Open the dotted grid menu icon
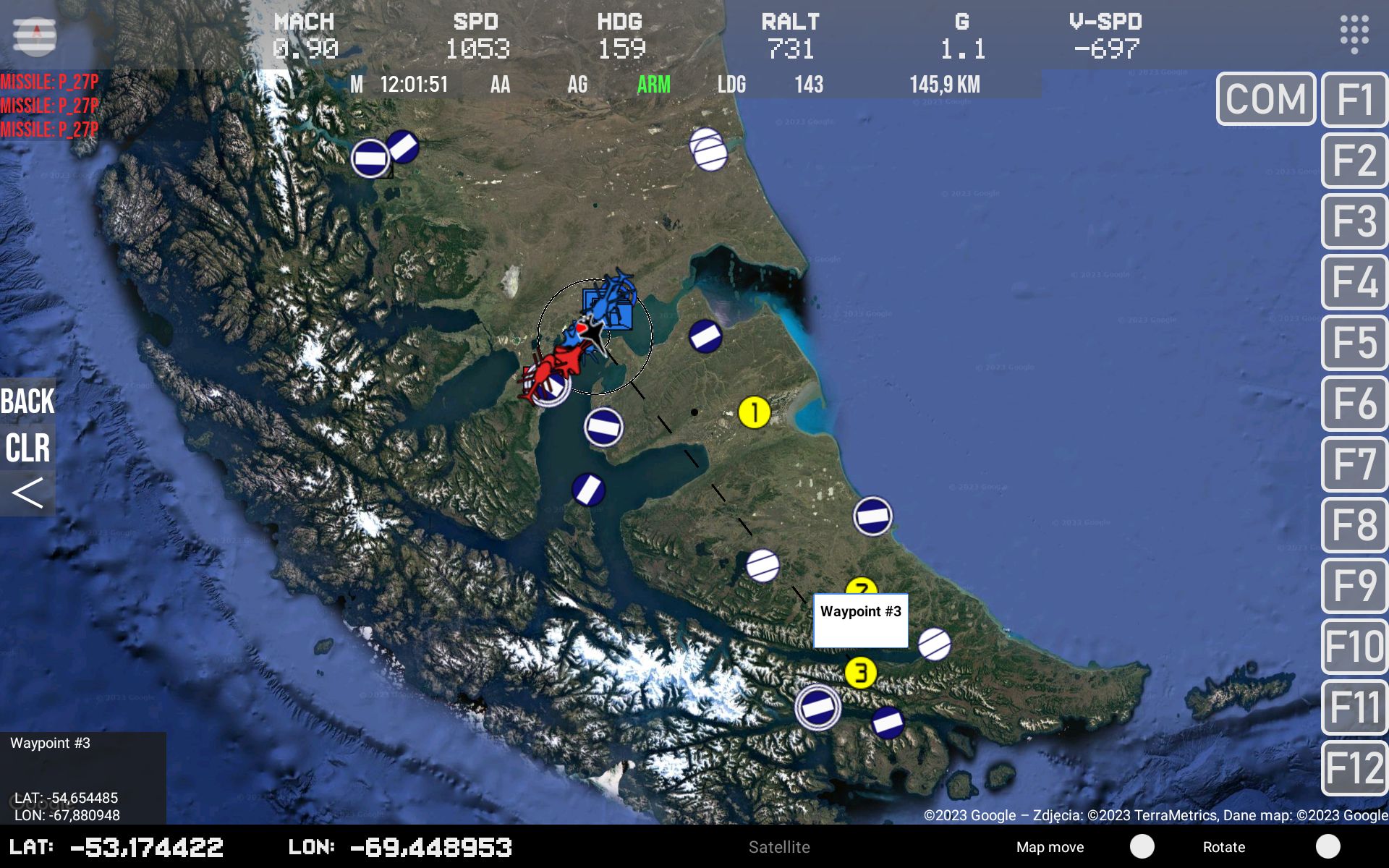The height and width of the screenshot is (868, 1389). click(1354, 33)
